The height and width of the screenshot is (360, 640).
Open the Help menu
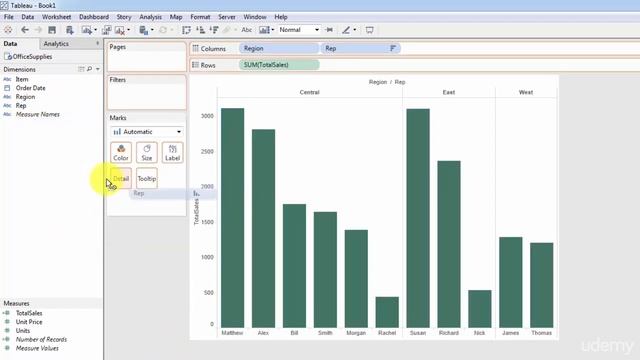tap(281, 17)
